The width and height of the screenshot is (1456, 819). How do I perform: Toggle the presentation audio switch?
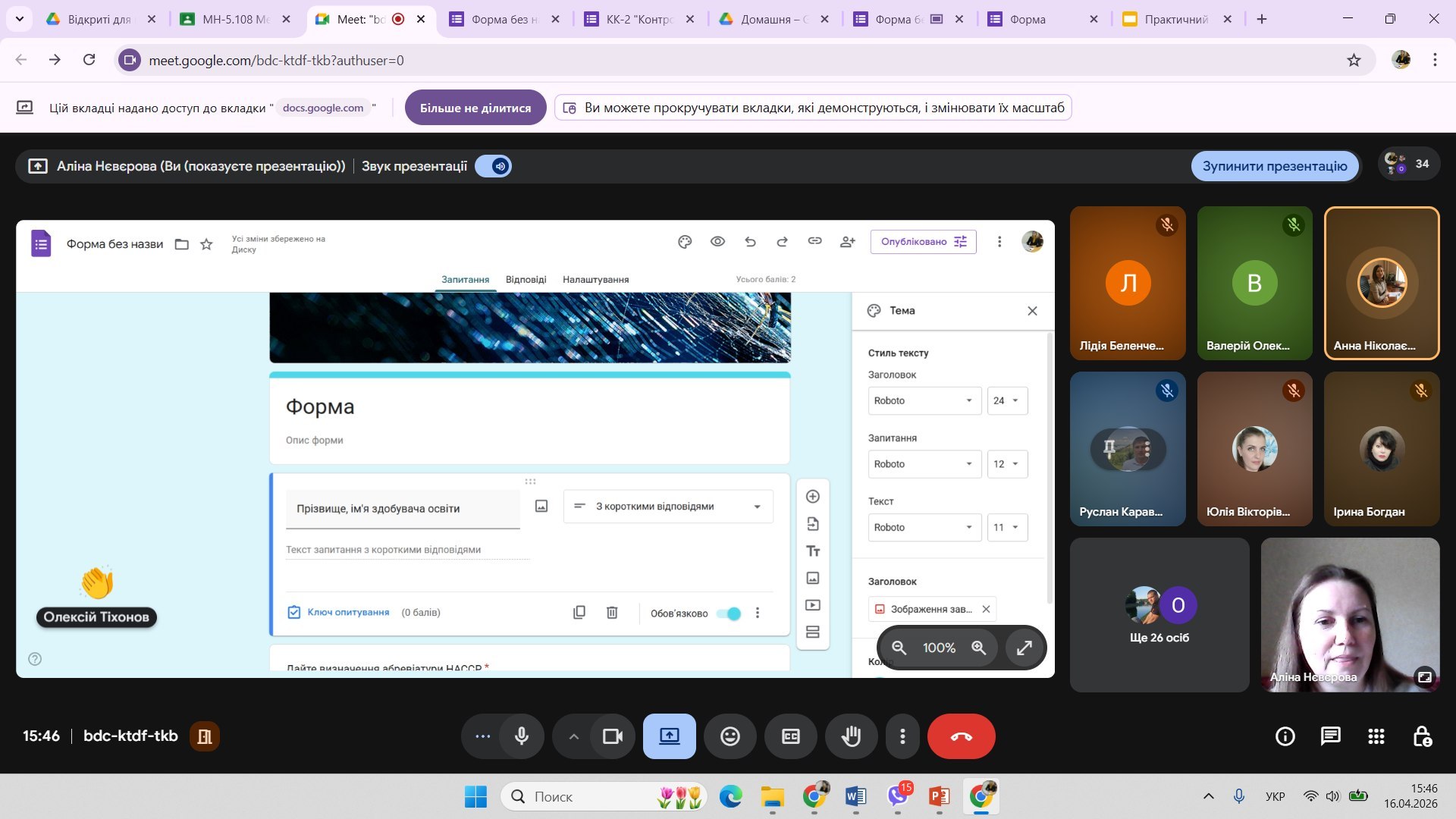(494, 166)
